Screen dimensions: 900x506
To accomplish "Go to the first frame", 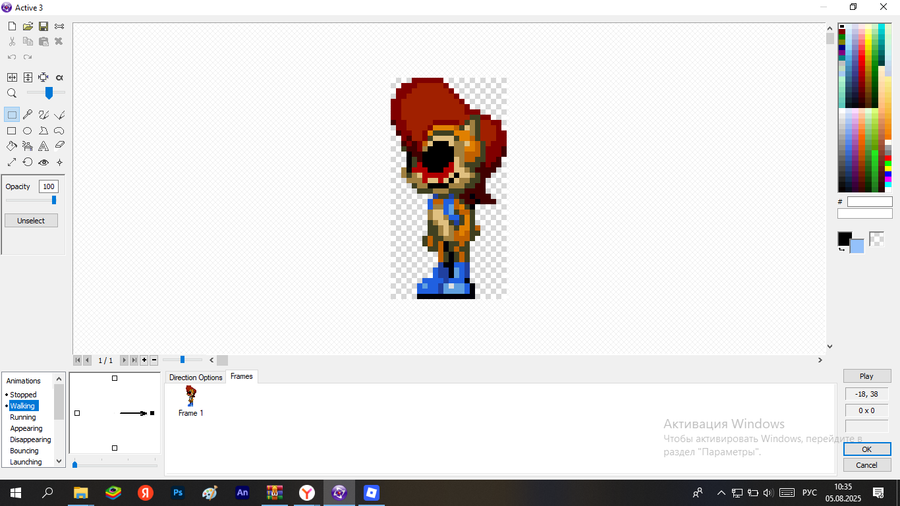I will (x=77, y=360).
